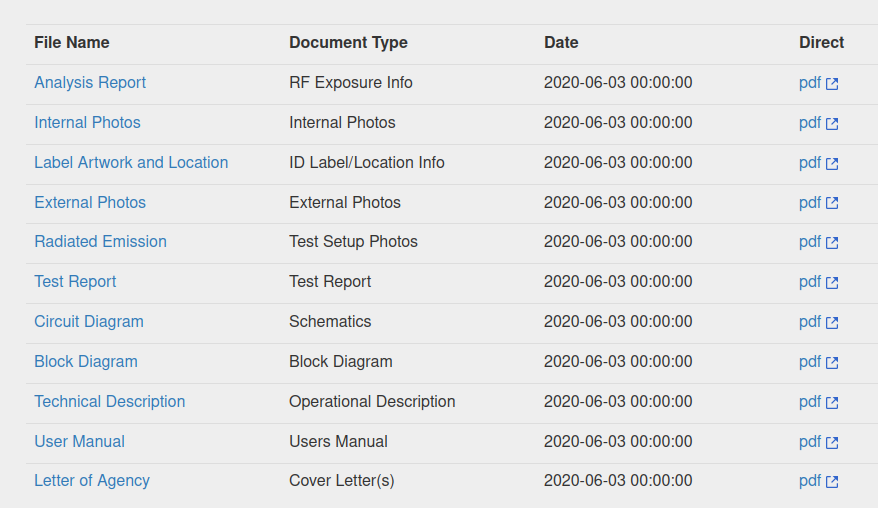878x508 pixels.
Task: Select the Radiated Emission link
Action: pyautogui.click(x=100, y=241)
